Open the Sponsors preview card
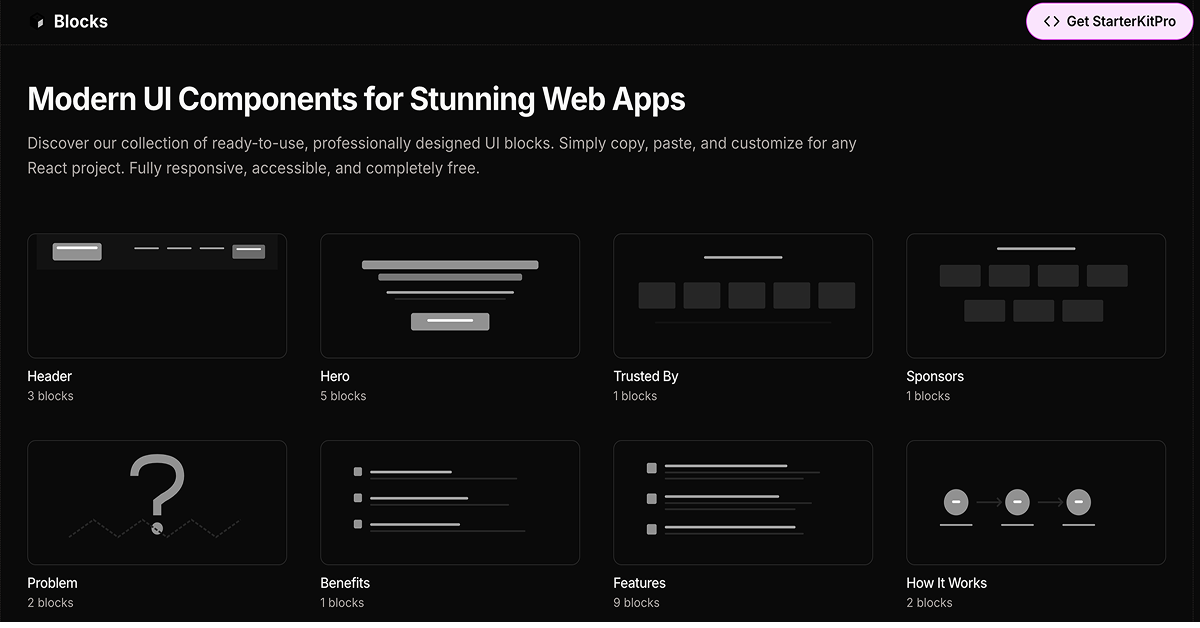This screenshot has height=628, width=1200. pyautogui.click(x=1035, y=295)
